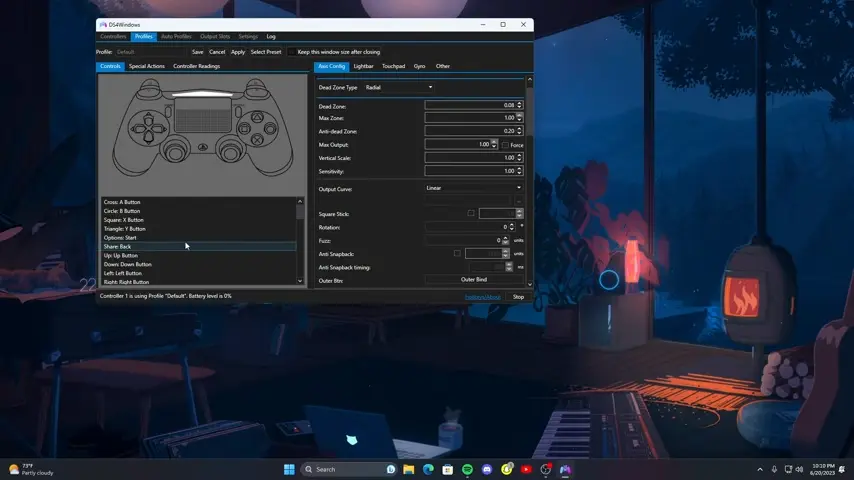
Task: Click the Options button on the controller diagram
Action: [x=238, y=112]
